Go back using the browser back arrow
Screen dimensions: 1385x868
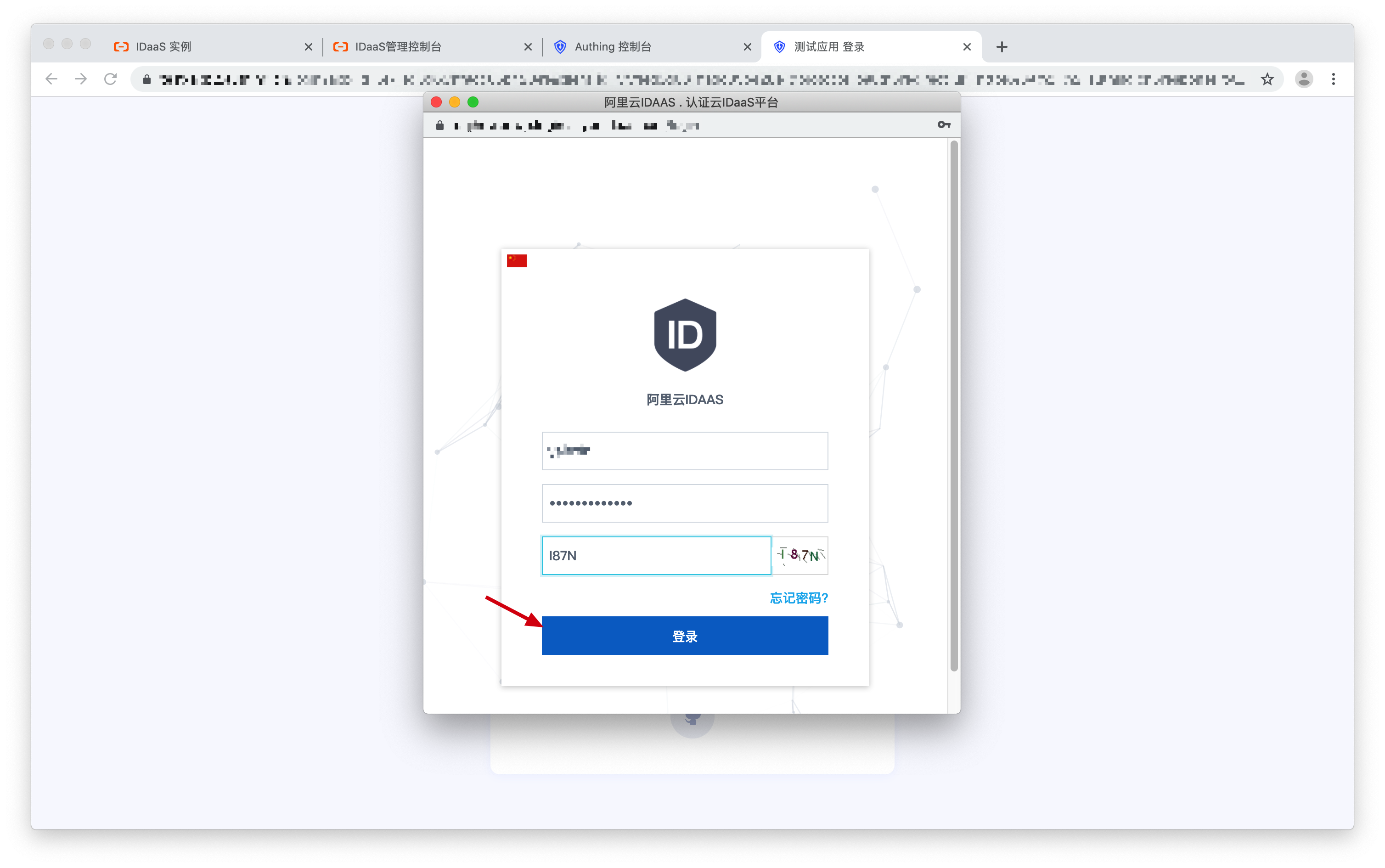pyautogui.click(x=51, y=79)
